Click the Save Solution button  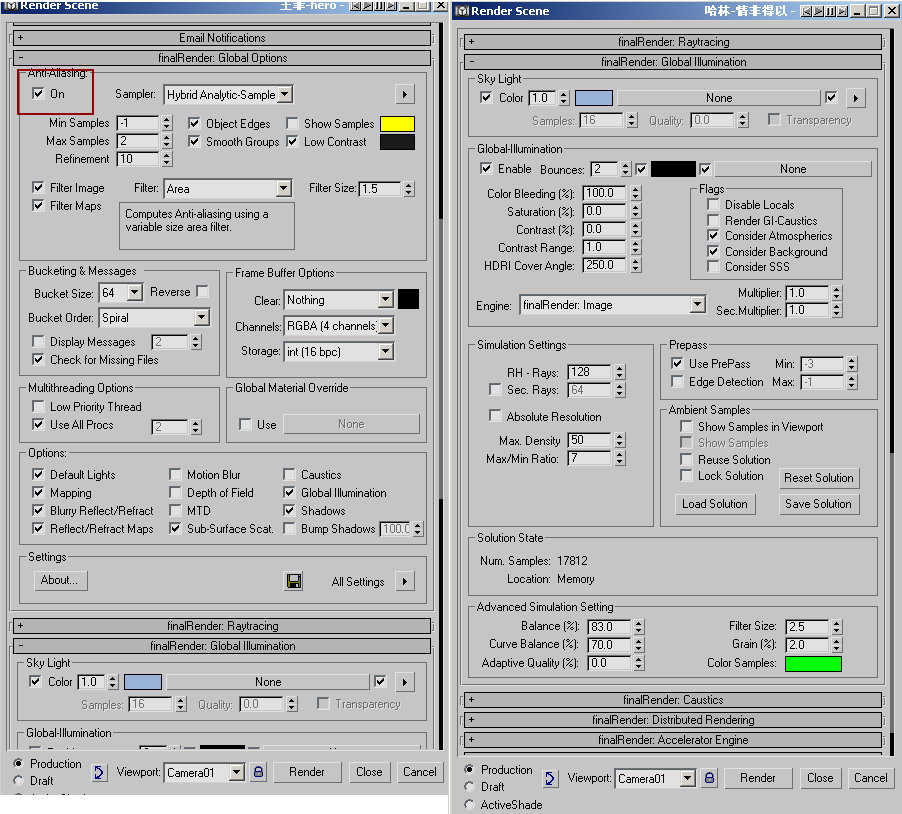click(819, 504)
